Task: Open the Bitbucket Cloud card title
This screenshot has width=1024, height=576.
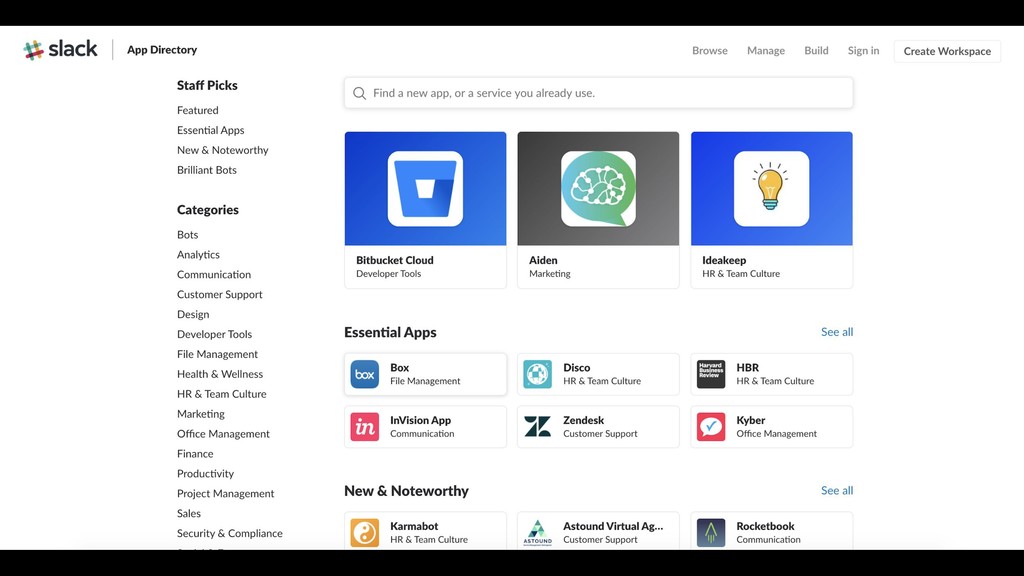Action: pyautogui.click(x=394, y=260)
